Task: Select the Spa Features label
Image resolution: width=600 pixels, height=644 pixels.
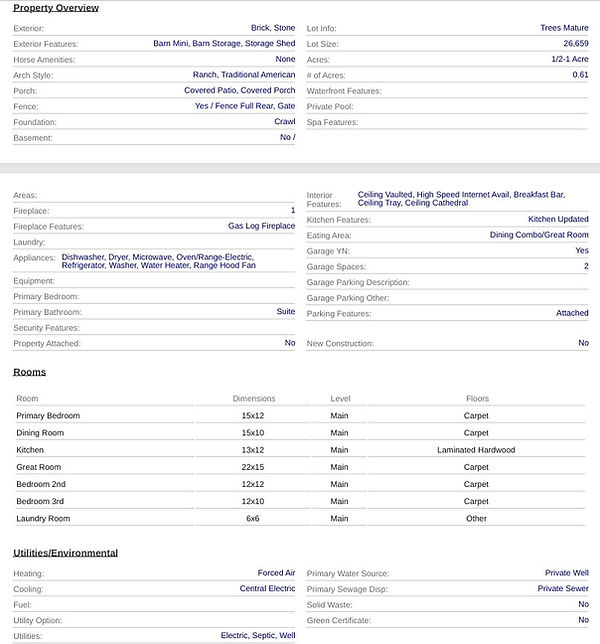Action: 332,122
